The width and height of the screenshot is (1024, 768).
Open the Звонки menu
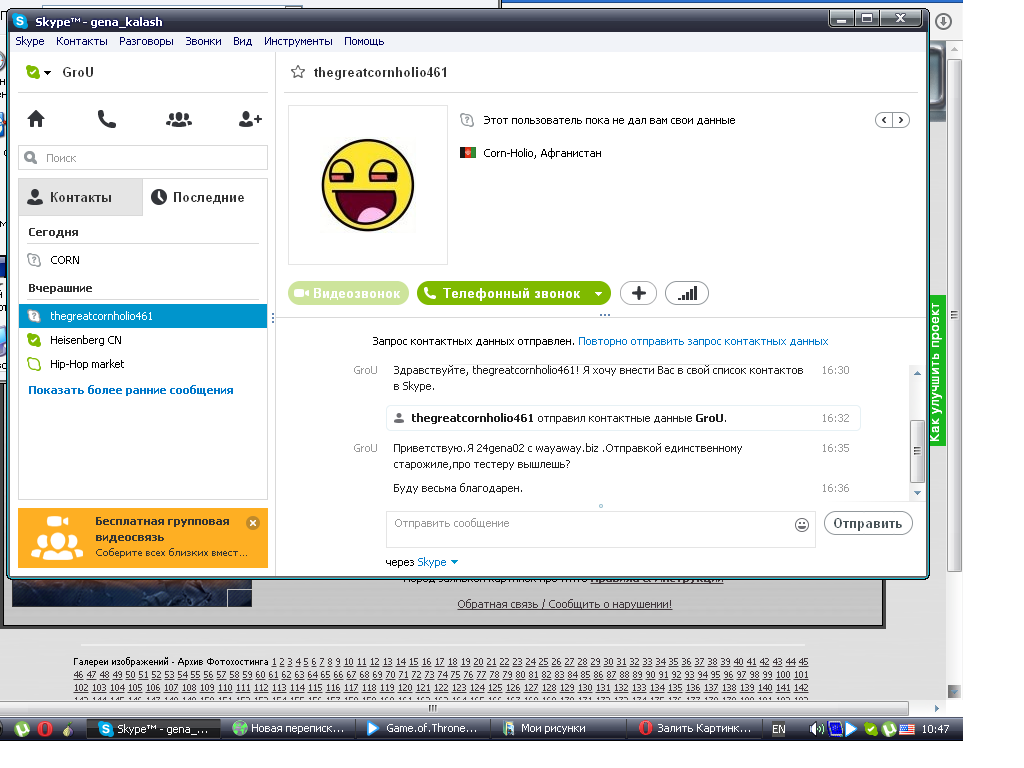(203, 41)
